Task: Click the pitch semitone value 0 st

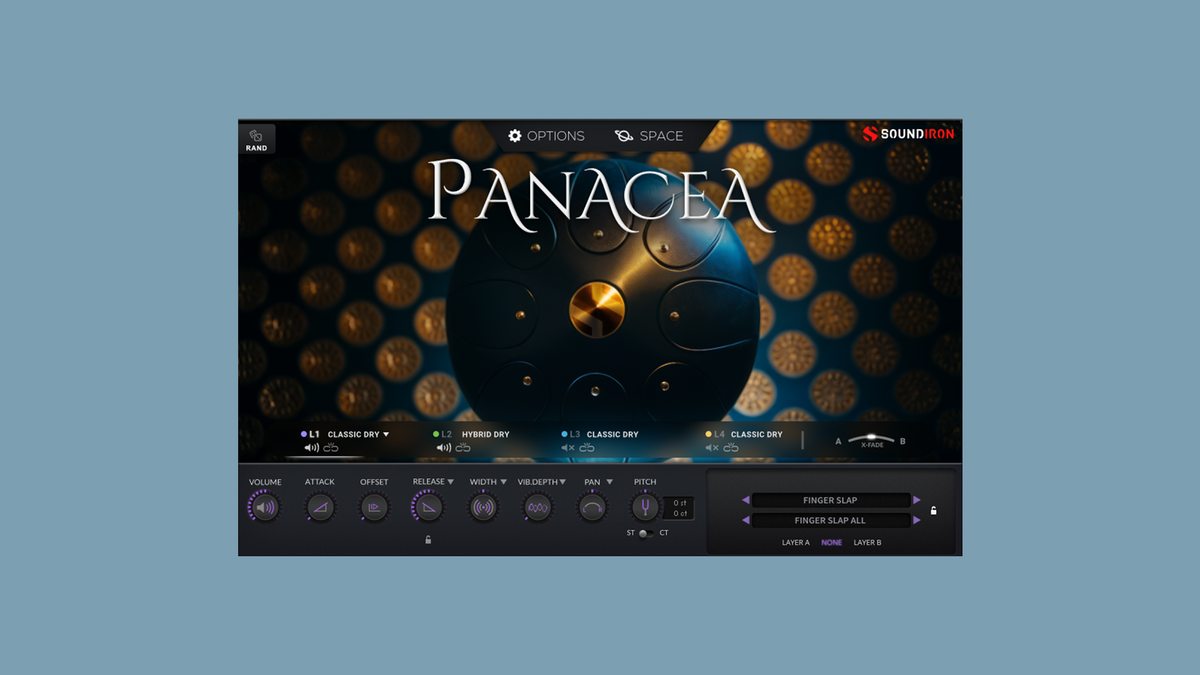Action: (x=679, y=502)
